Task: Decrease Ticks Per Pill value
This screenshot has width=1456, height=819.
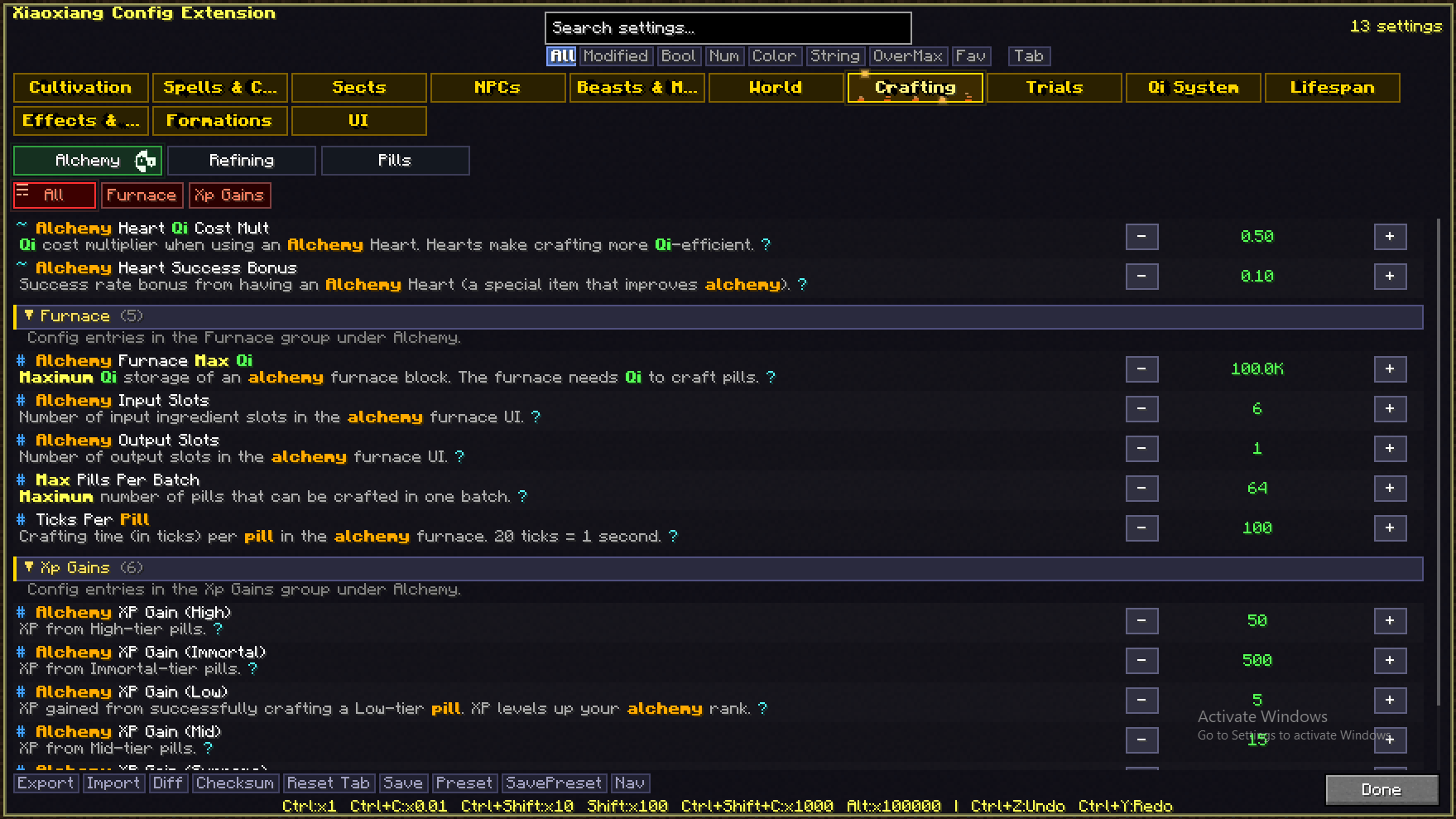Action: click(x=1141, y=528)
